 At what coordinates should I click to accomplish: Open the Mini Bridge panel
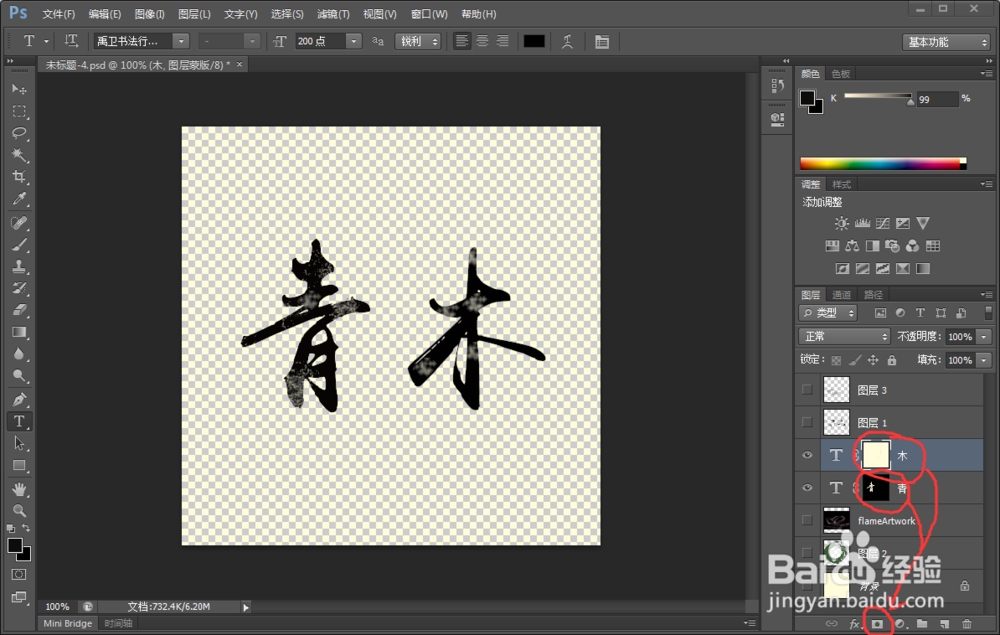[66, 623]
